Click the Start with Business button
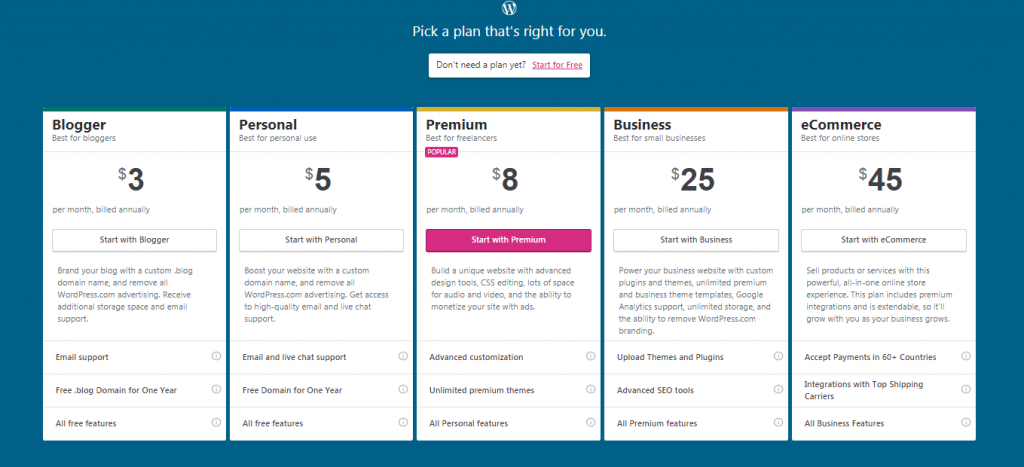This screenshot has height=467, width=1024. click(696, 240)
